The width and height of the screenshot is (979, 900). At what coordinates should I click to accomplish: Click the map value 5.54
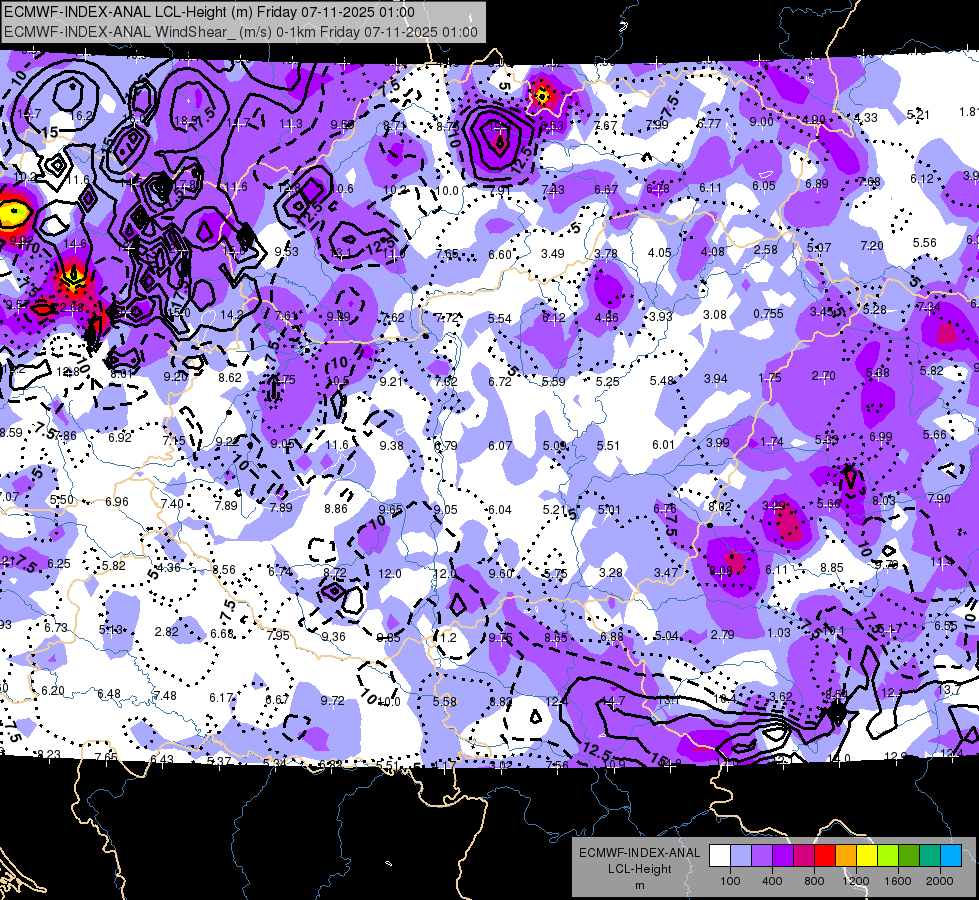click(x=499, y=319)
